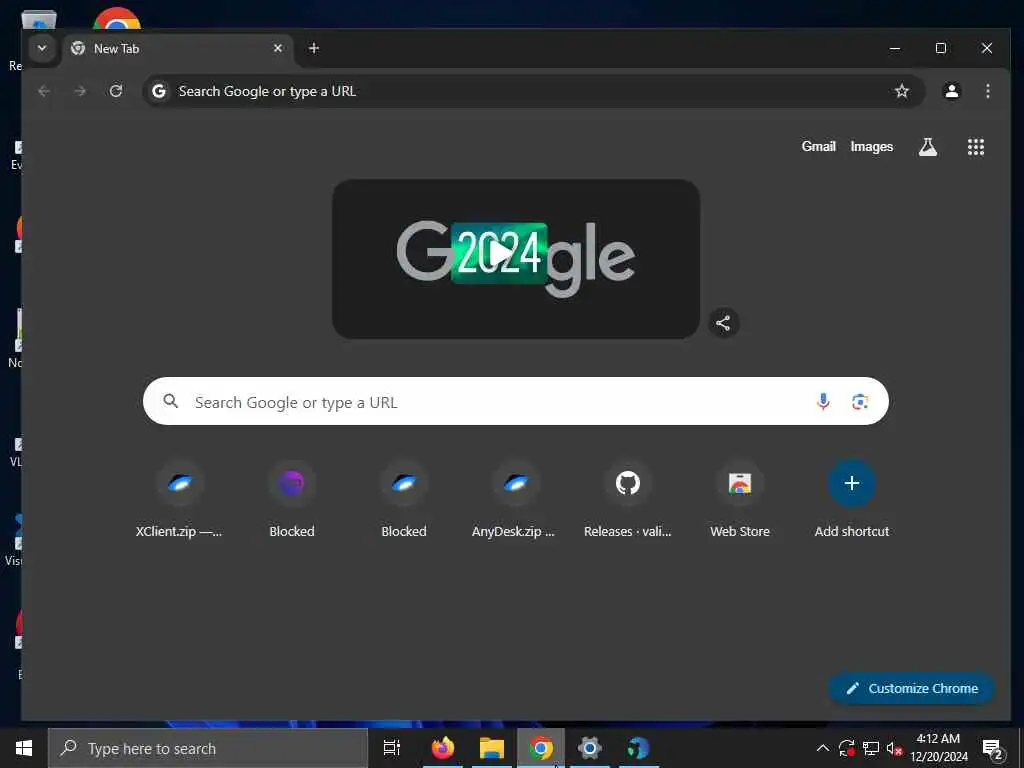Start voice search with microphone

pos(823,402)
